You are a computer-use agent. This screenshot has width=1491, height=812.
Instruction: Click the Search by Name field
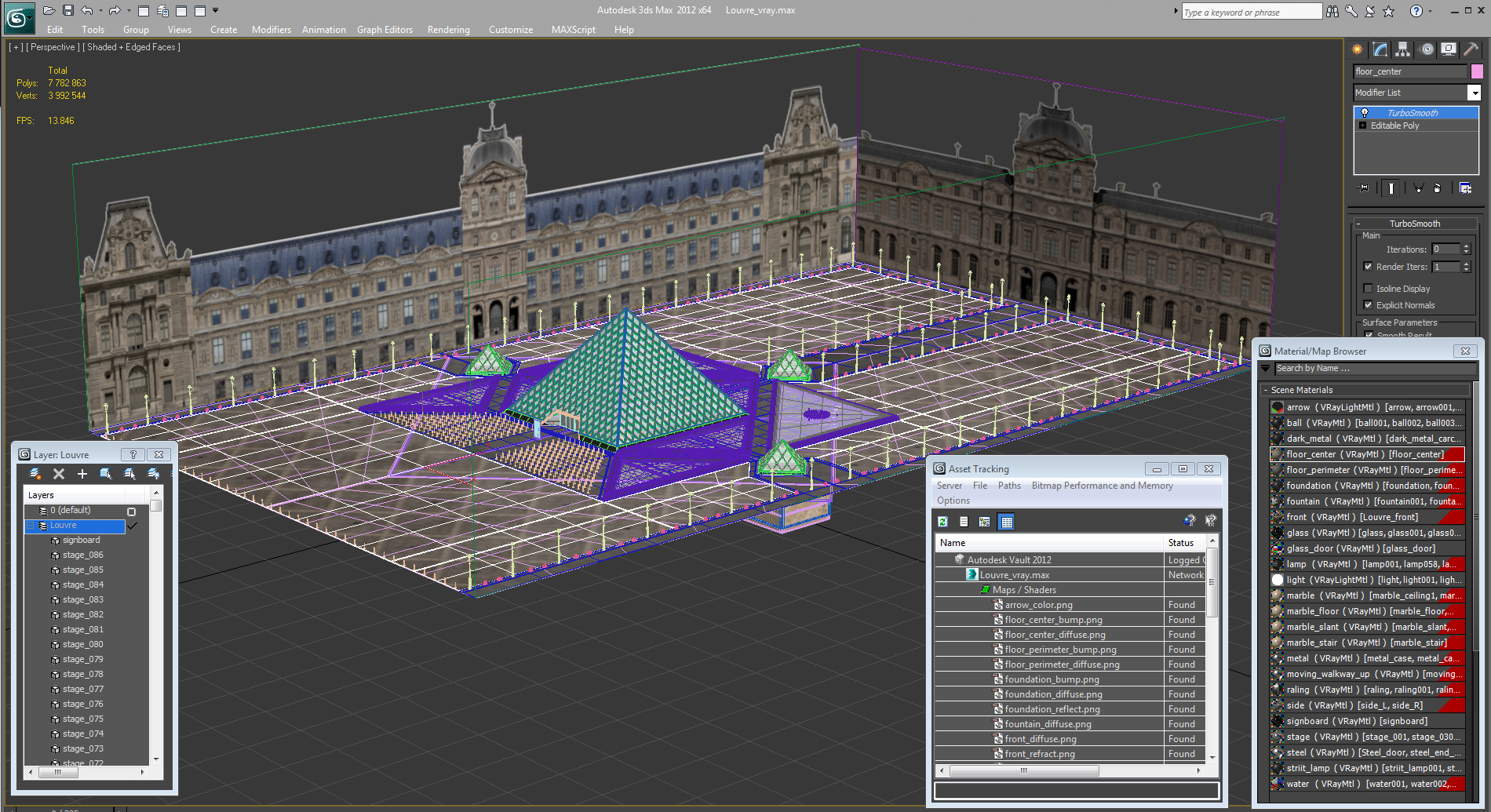coord(1376,369)
